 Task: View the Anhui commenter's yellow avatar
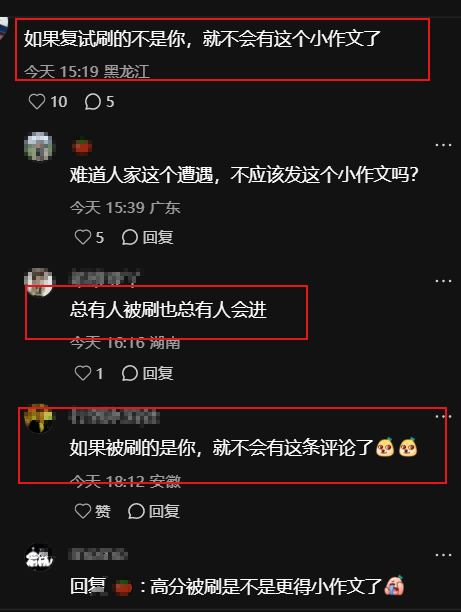coord(39,419)
